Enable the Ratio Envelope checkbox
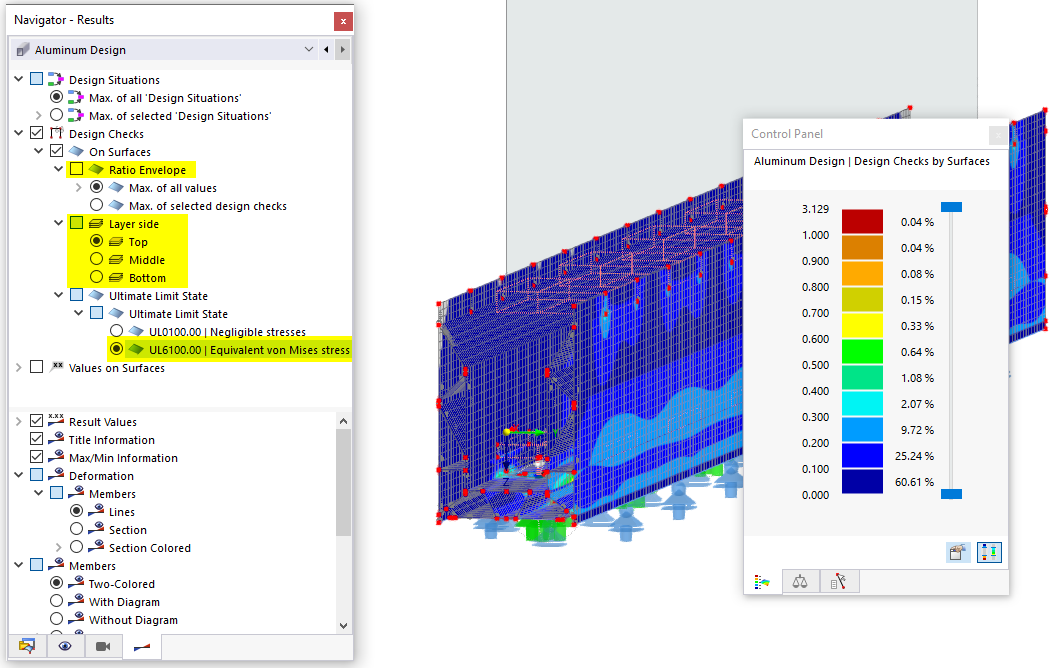This screenshot has width=1061, height=668. tap(76, 169)
